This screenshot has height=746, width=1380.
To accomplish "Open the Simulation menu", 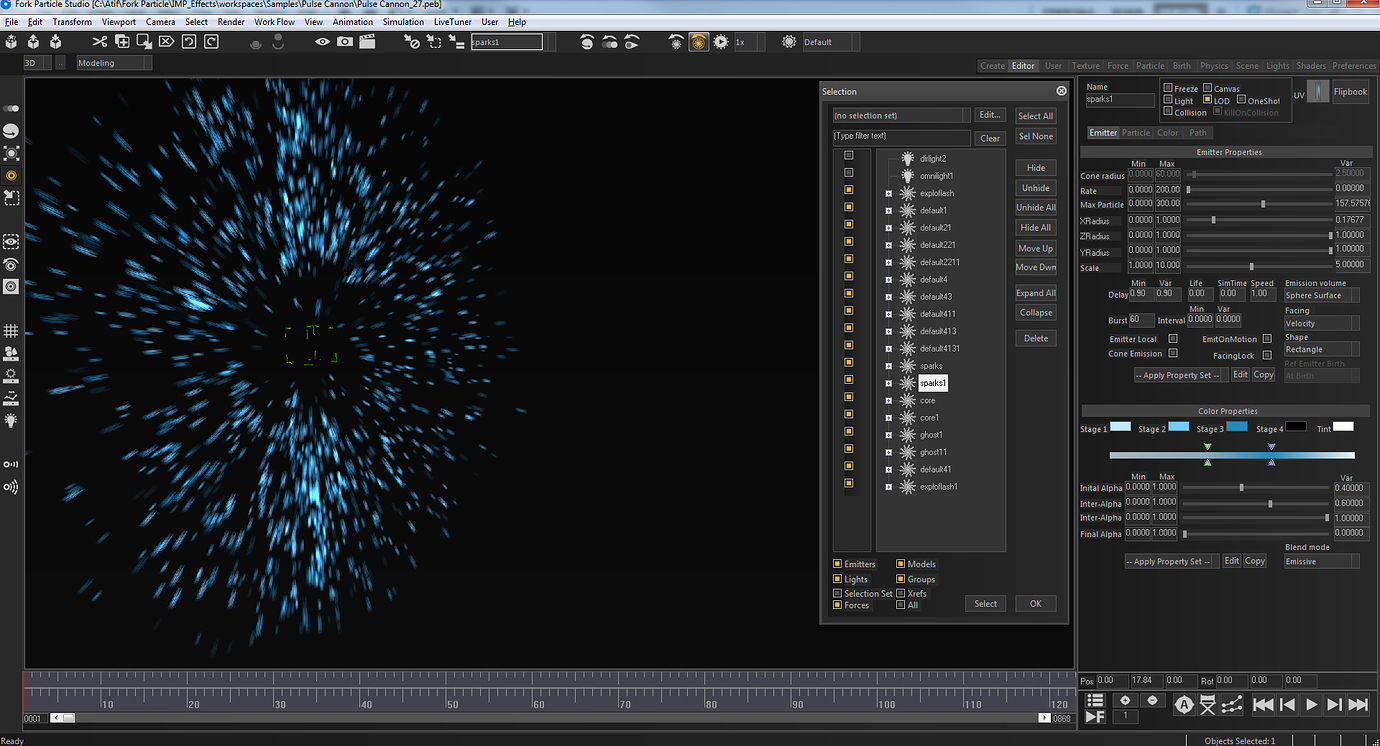I will coord(403,21).
